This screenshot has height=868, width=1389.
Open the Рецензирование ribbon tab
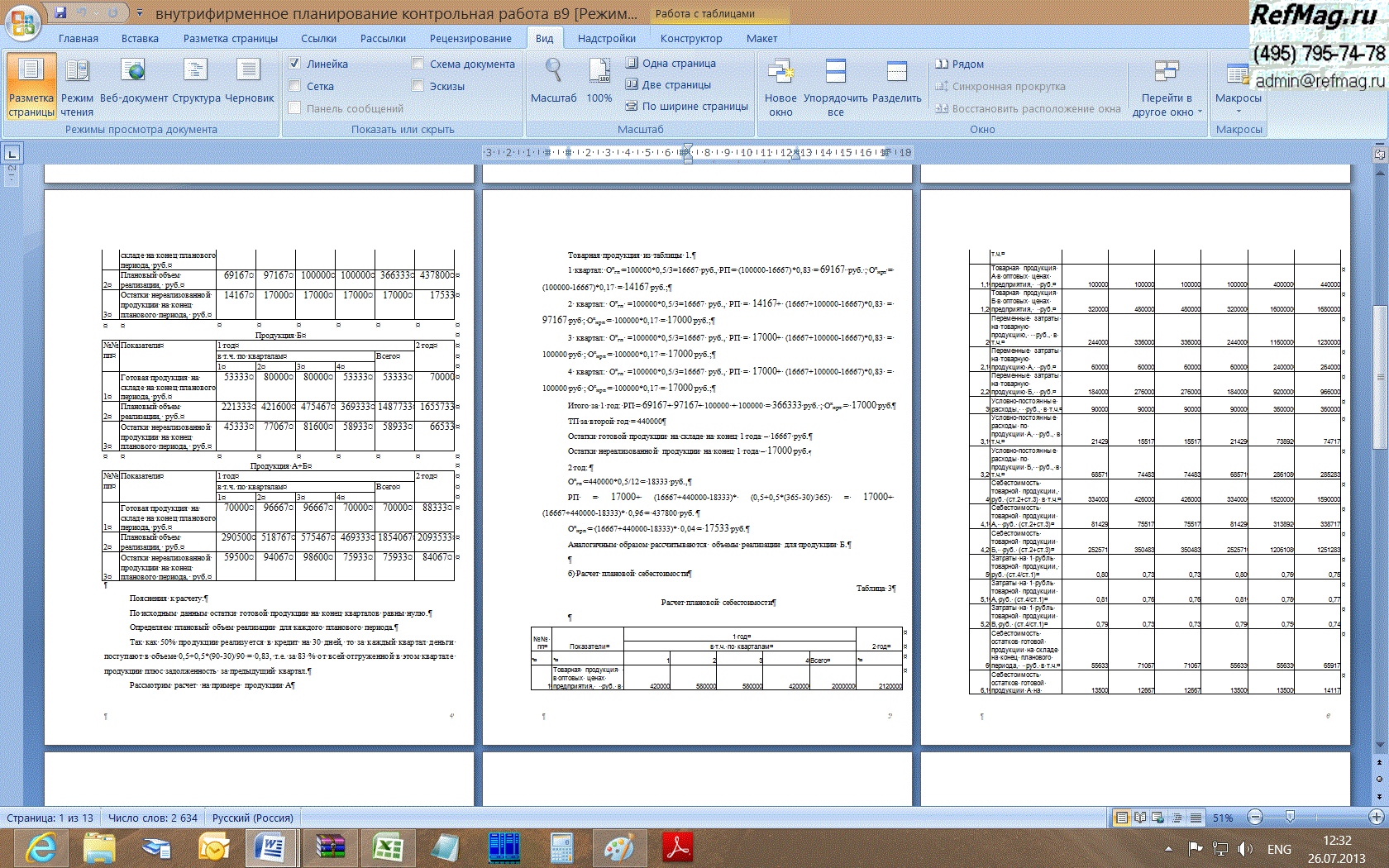(x=470, y=38)
